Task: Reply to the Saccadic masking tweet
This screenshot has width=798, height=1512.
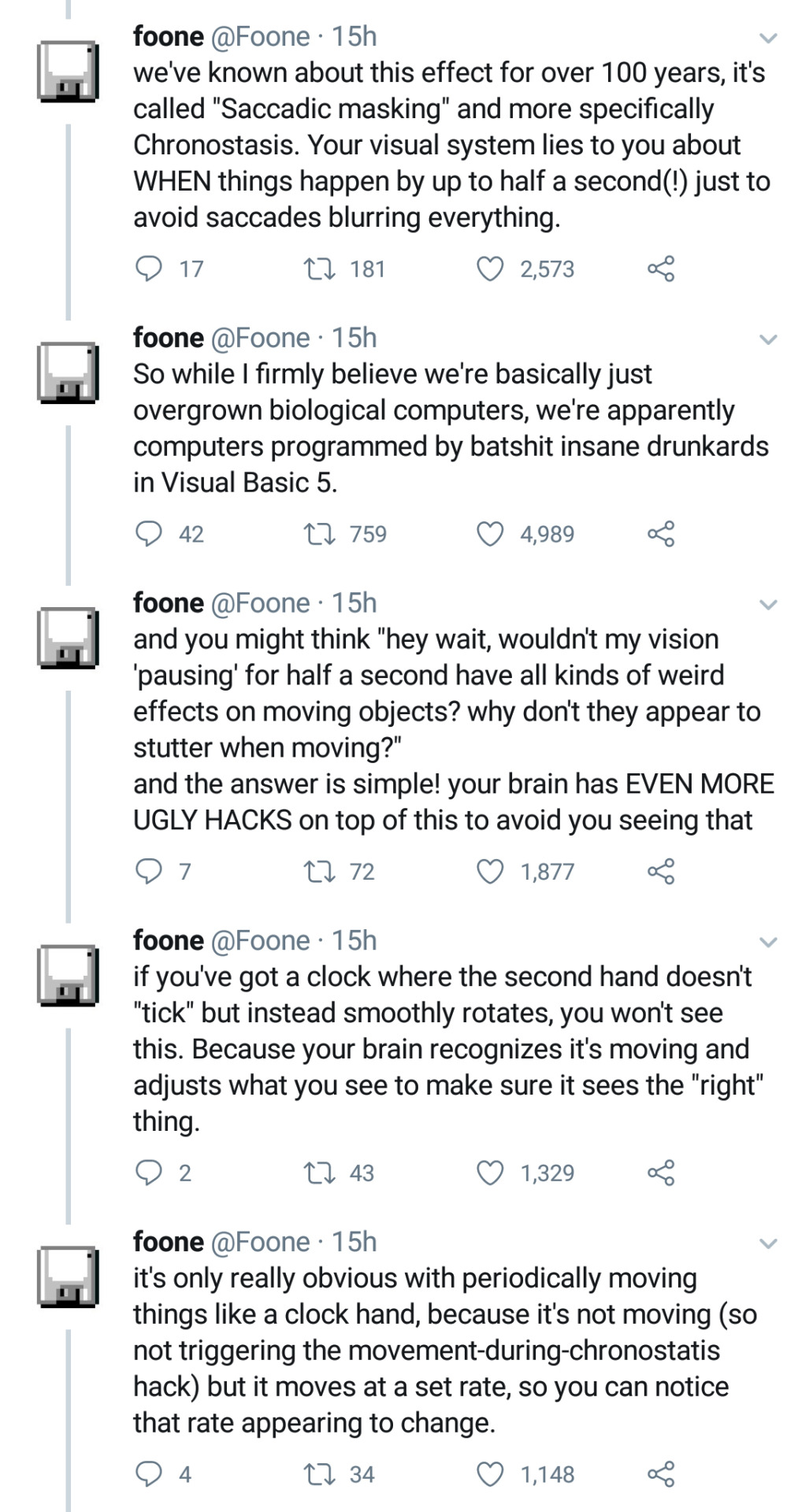Action: coord(149,269)
